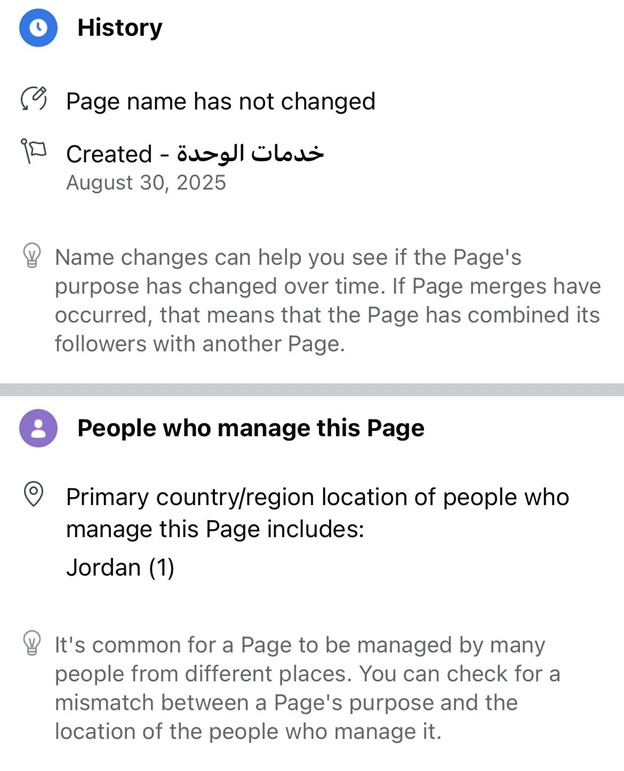Image resolution: width=624 pixels, height=771 pixels.
Task: Tap the location pin icon
Action: [x=34, y=495]
